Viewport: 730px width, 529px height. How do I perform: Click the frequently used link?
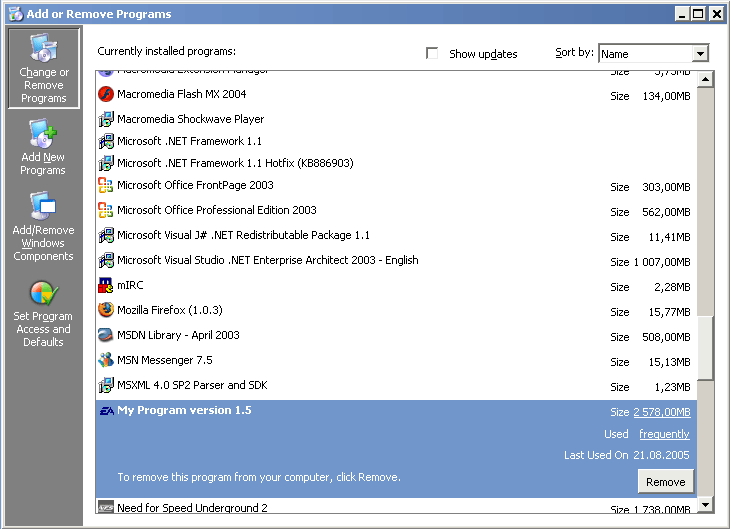coord(664,434)
